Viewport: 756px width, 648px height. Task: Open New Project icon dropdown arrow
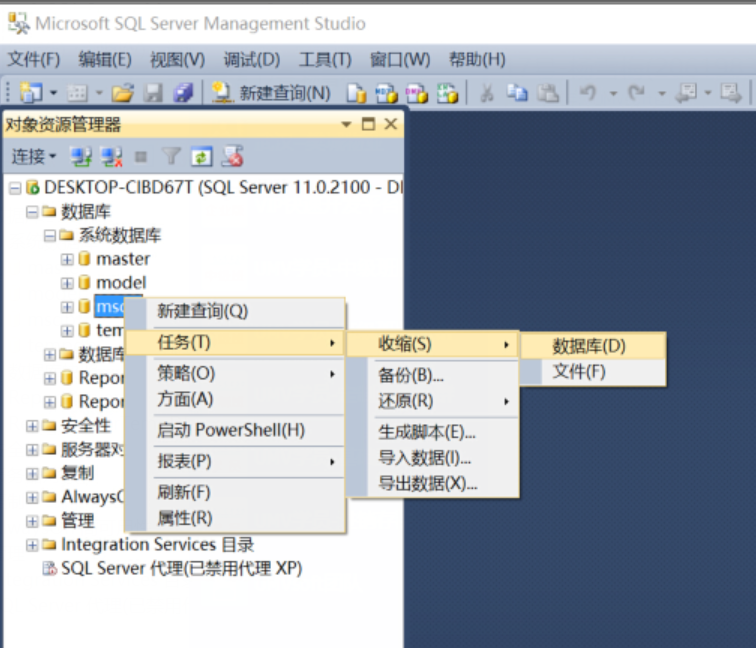(x=54, y=93)
